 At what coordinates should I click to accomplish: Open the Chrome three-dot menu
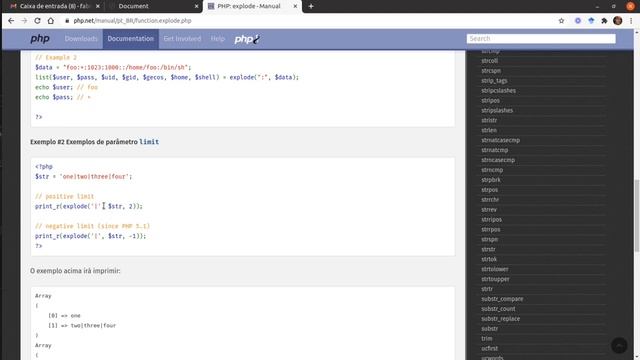coord(631,21)
